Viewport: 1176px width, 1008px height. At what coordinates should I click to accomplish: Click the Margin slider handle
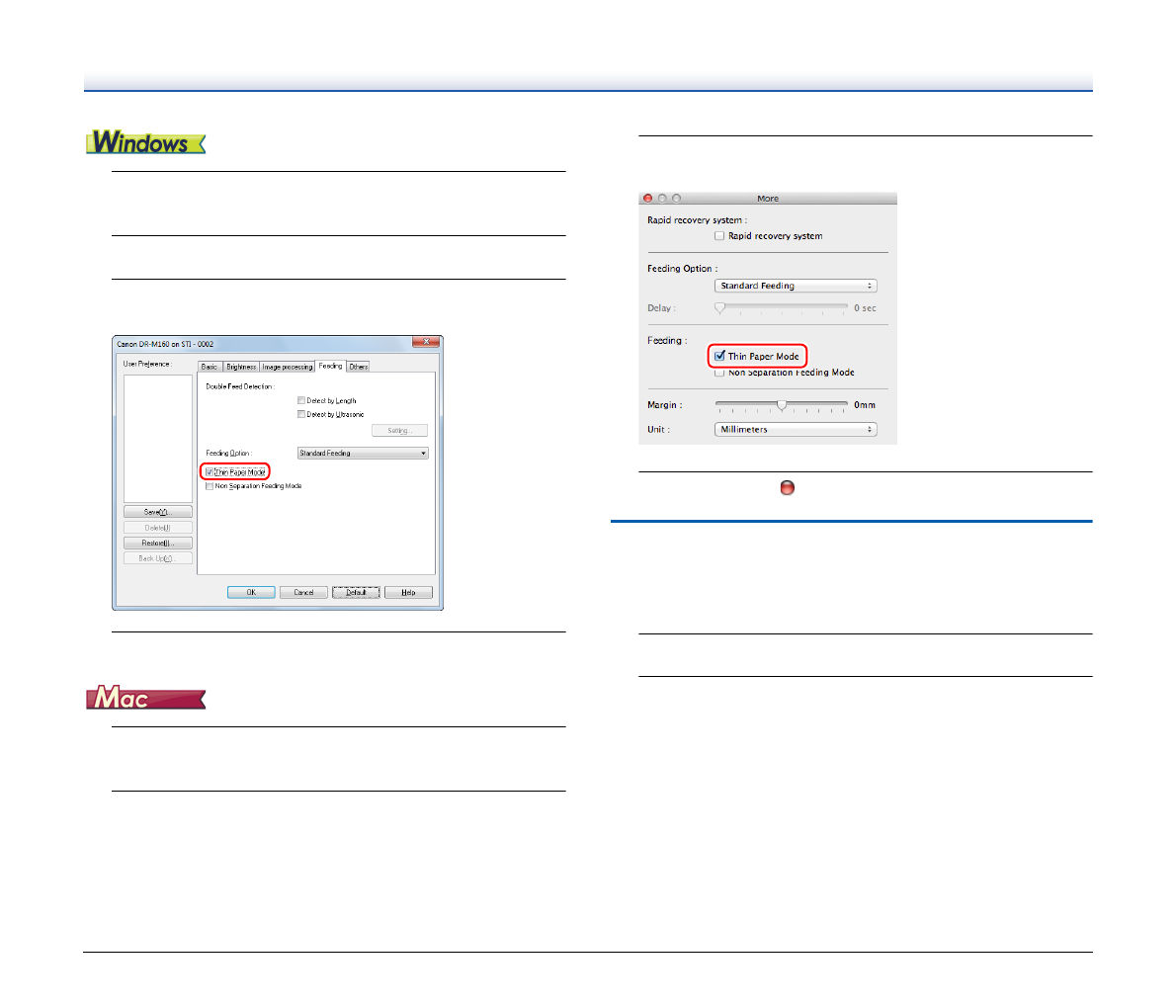tap(782, 404)
